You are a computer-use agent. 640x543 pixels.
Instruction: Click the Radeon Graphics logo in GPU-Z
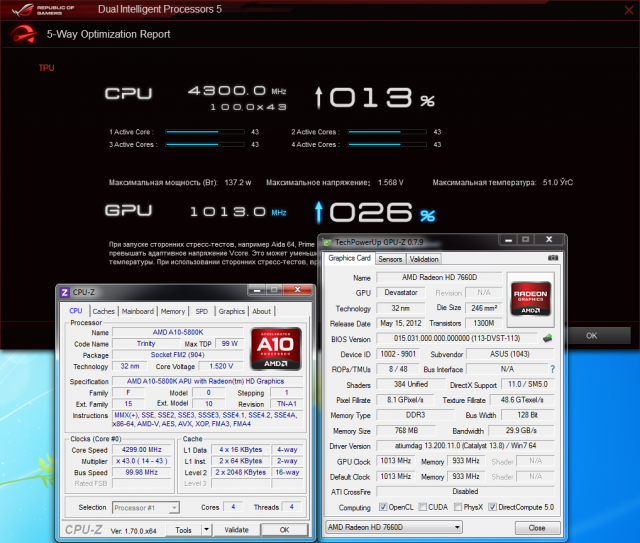point(531,300)
